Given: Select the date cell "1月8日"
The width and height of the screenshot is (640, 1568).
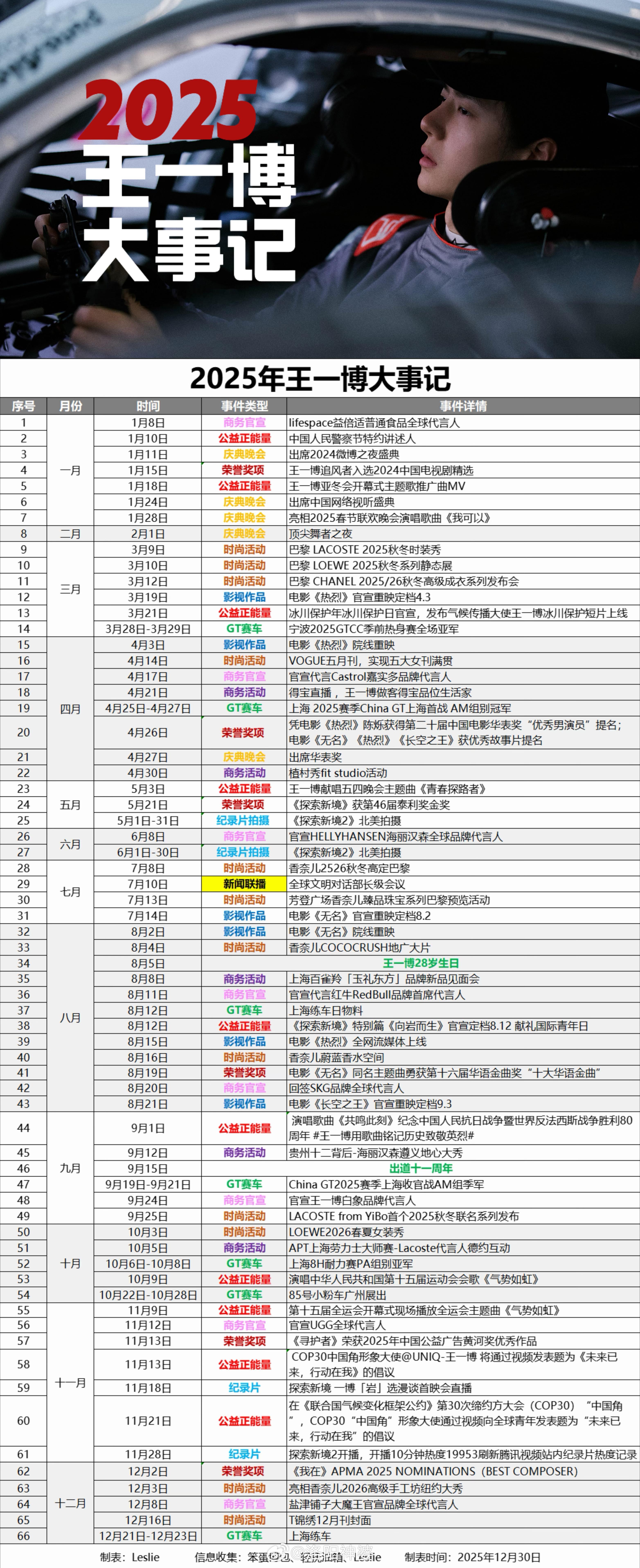Looking at the screenshot, I should (148, 422).
